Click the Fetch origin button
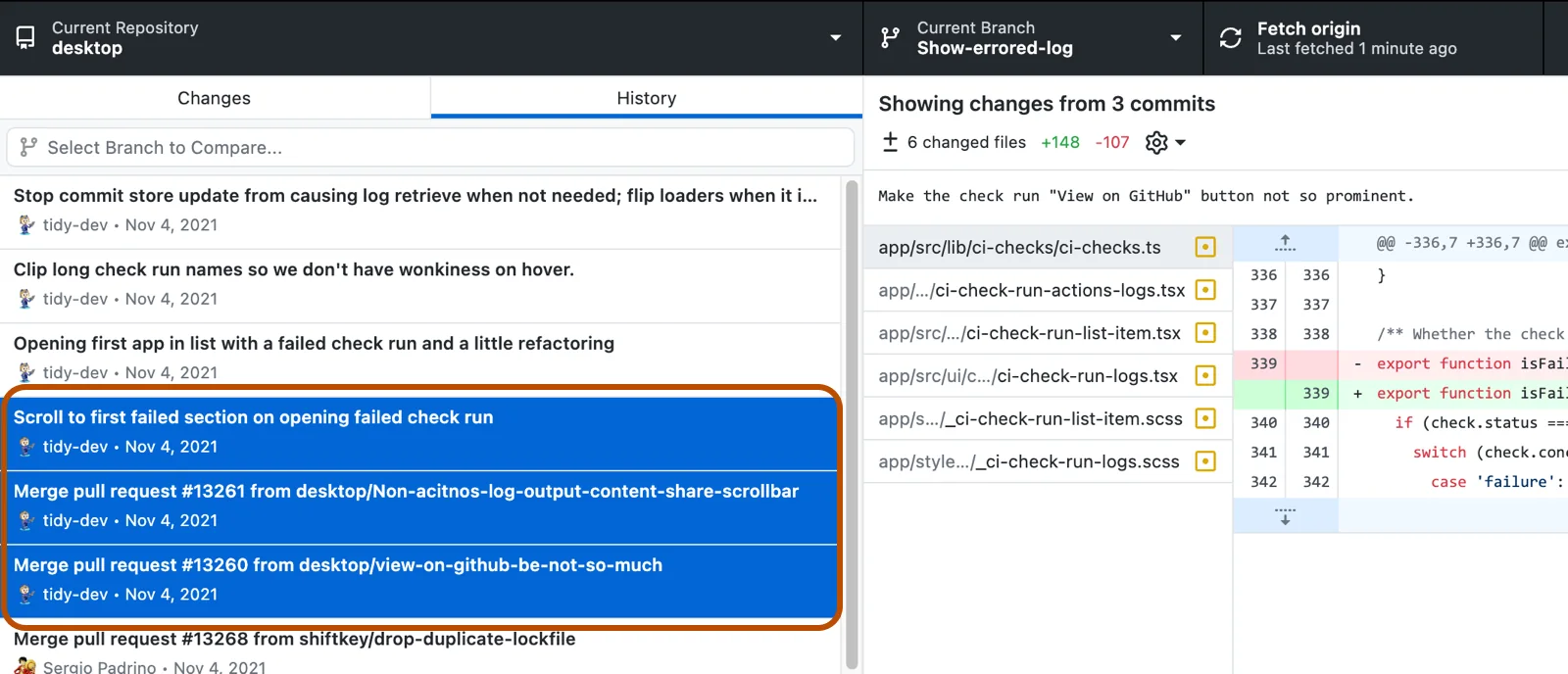 pyautogui.click(x=1373, y=38)
